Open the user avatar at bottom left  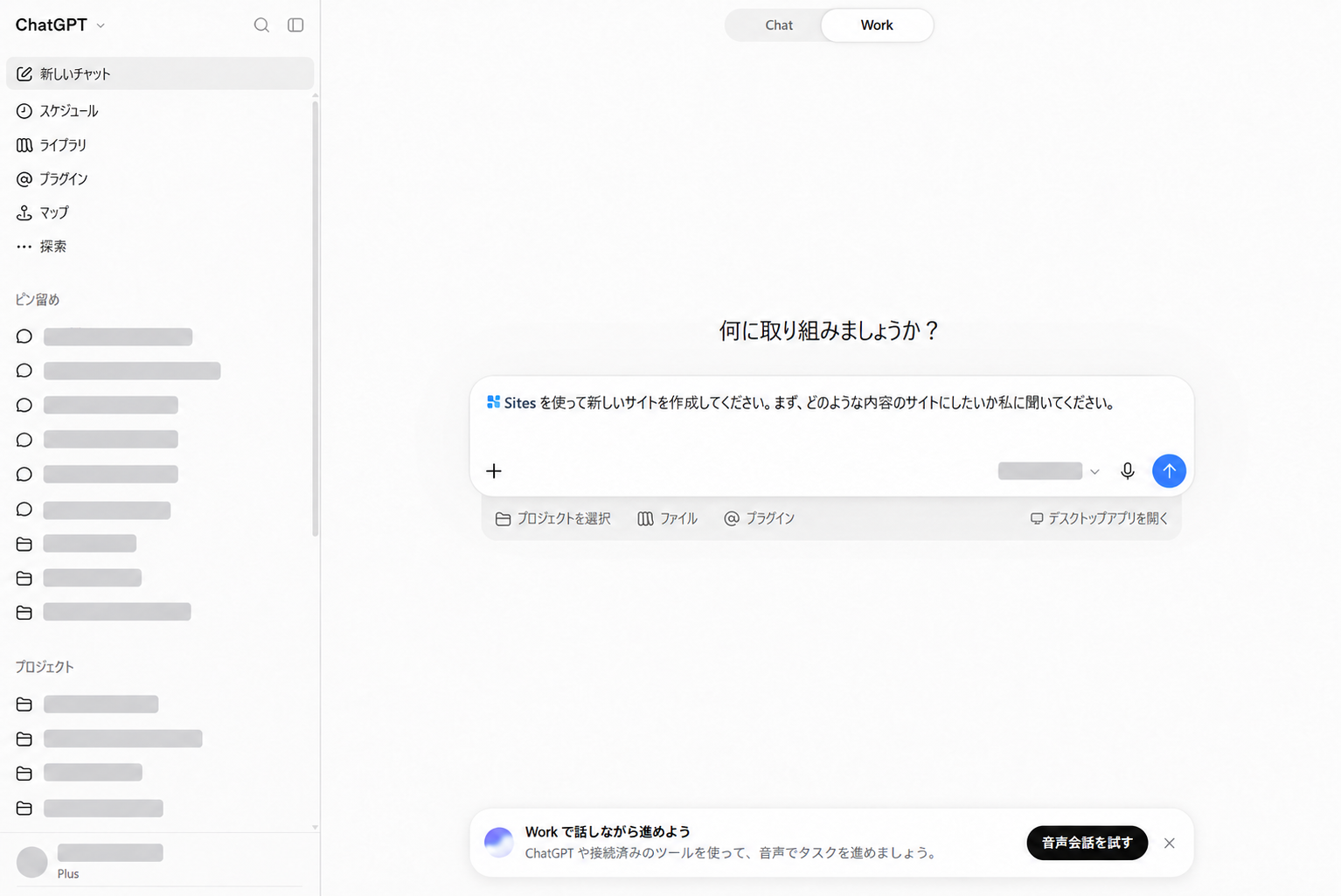point(32,862)
